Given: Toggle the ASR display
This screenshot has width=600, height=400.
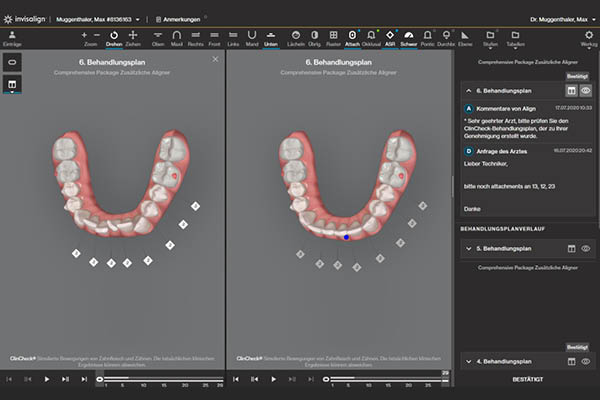Looking at the screenshot, I should pyautogui.click(x=390, y=39).
